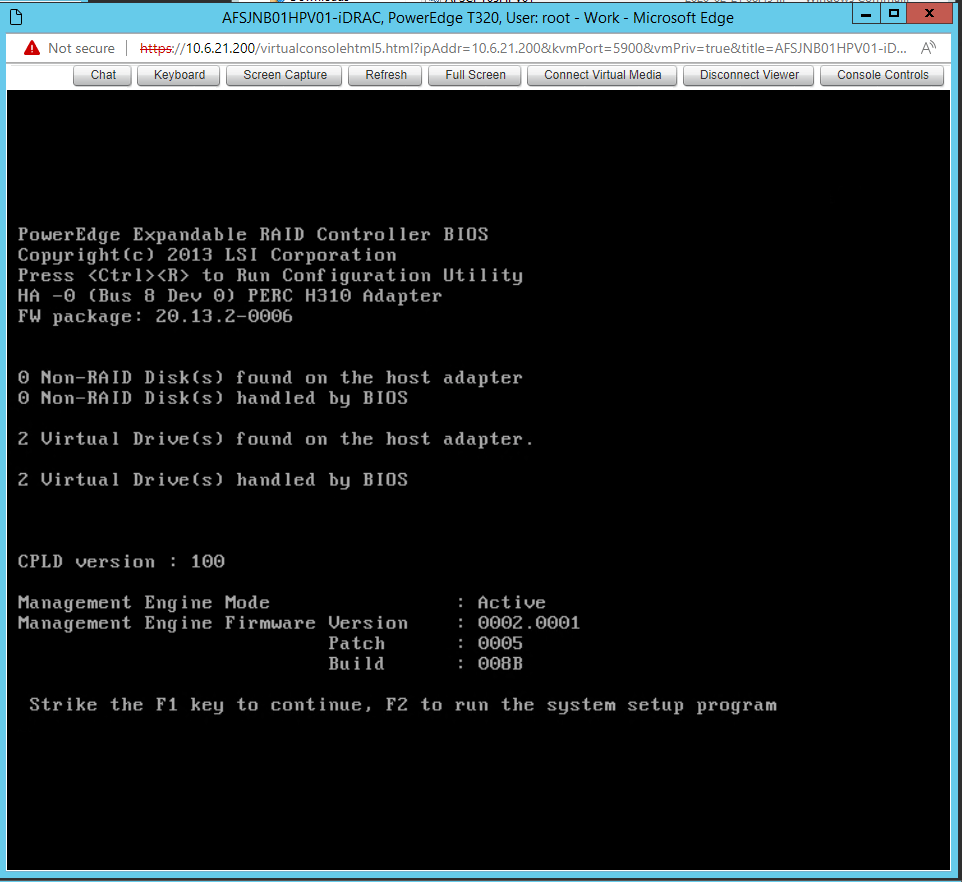Click 'Strike the F1 key to continue' line
Image resolution: width=963 pixels, height=882 pixels.
click(x=403, y=704)
